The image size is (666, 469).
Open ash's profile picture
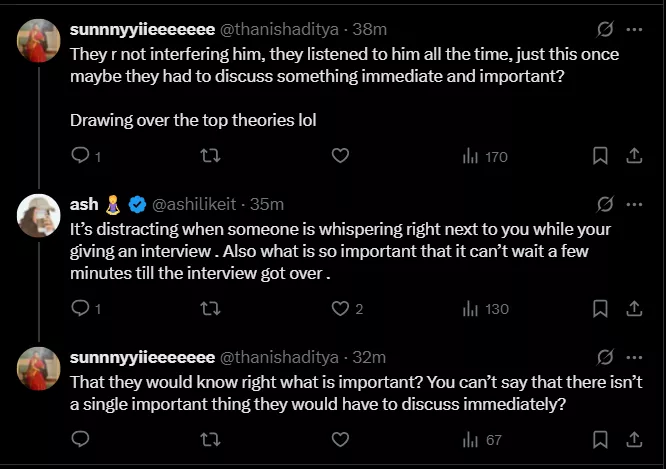click(x=40, y=214)
